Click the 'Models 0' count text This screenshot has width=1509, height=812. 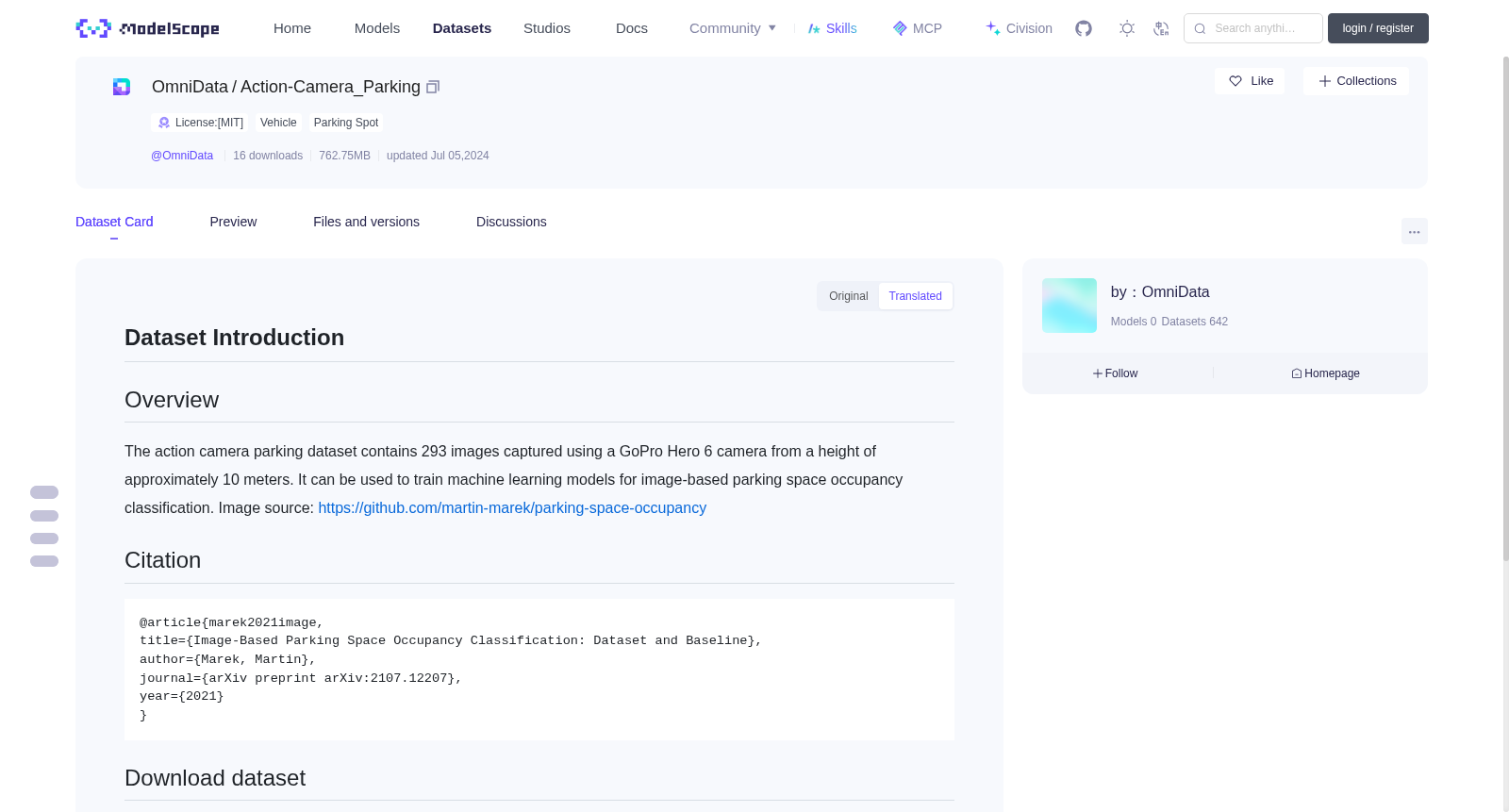(x=1134, y=322)
